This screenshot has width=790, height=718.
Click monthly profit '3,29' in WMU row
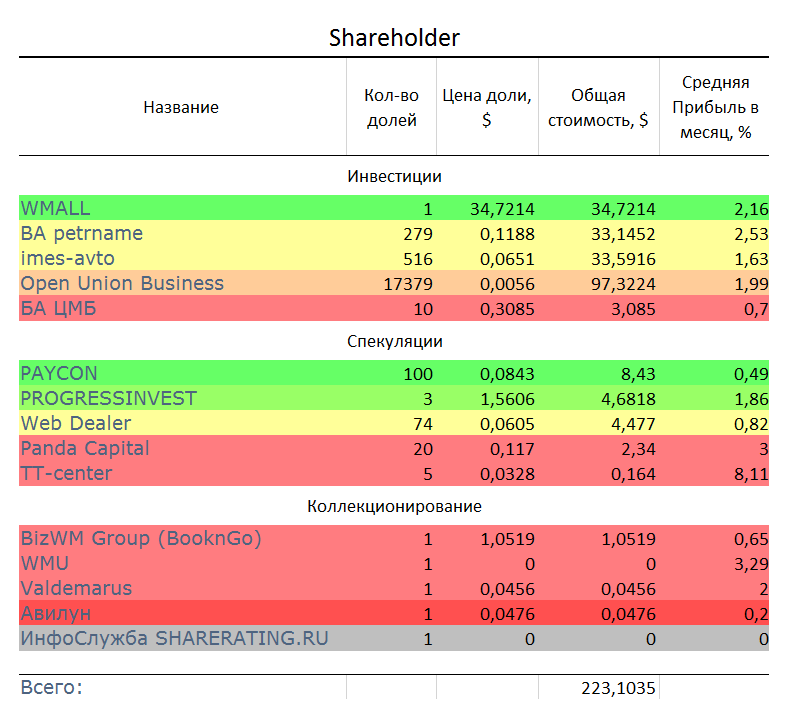click(751, 564)
